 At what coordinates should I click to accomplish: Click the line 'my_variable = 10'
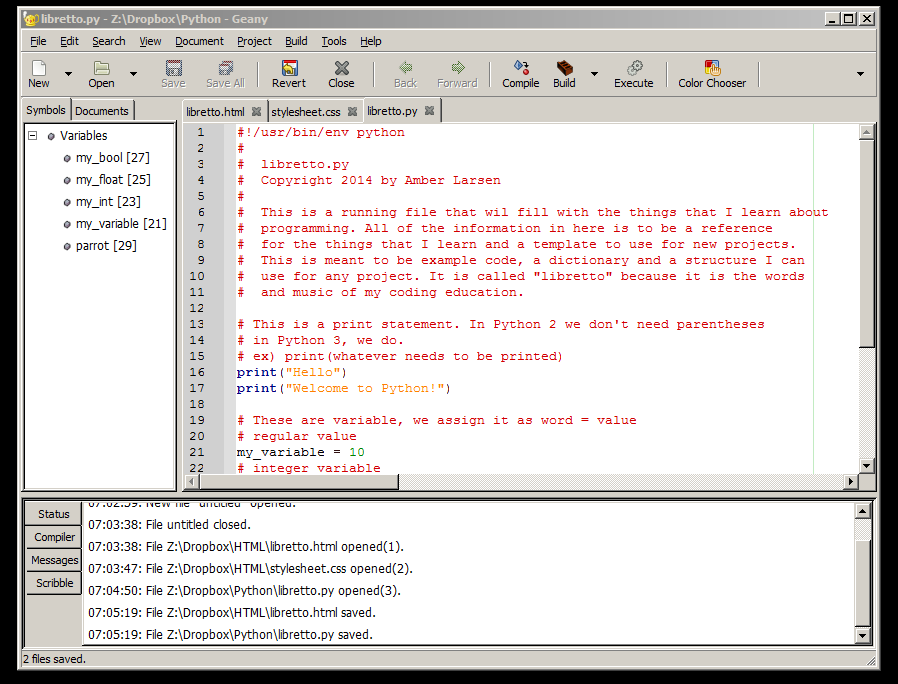[x=301, y=452]
